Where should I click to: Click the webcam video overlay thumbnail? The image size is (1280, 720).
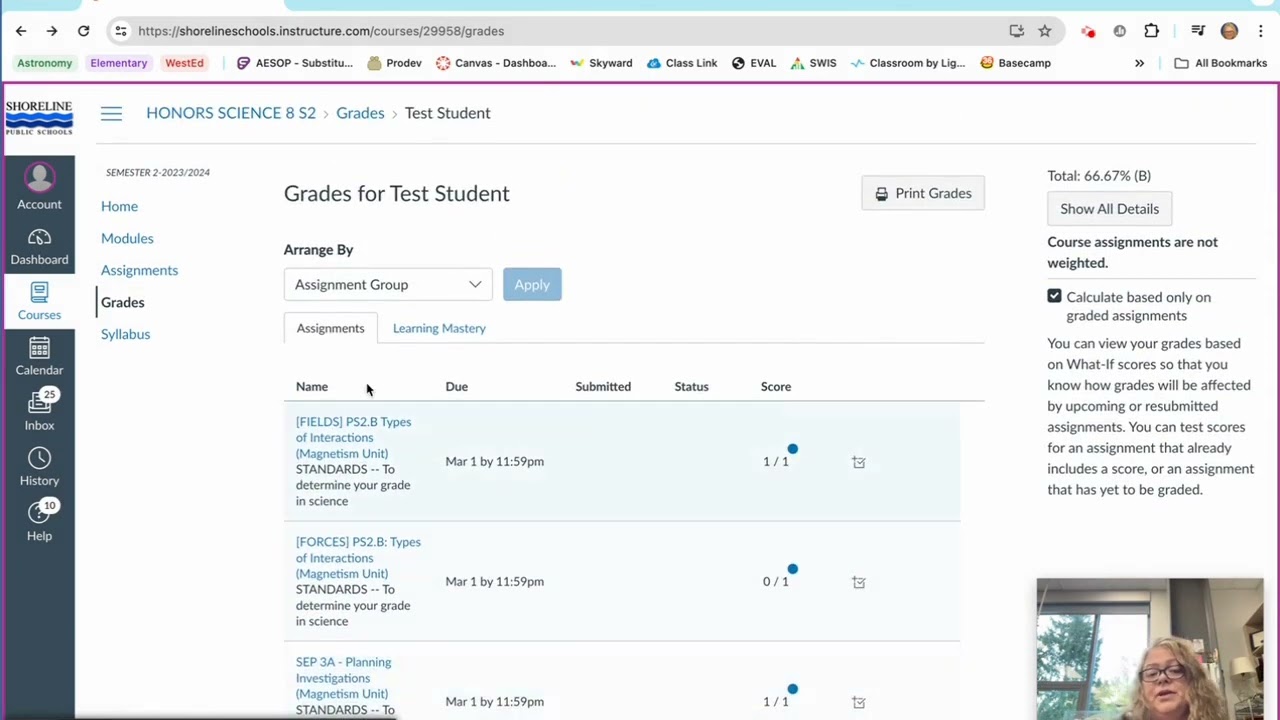[1150, 649]
